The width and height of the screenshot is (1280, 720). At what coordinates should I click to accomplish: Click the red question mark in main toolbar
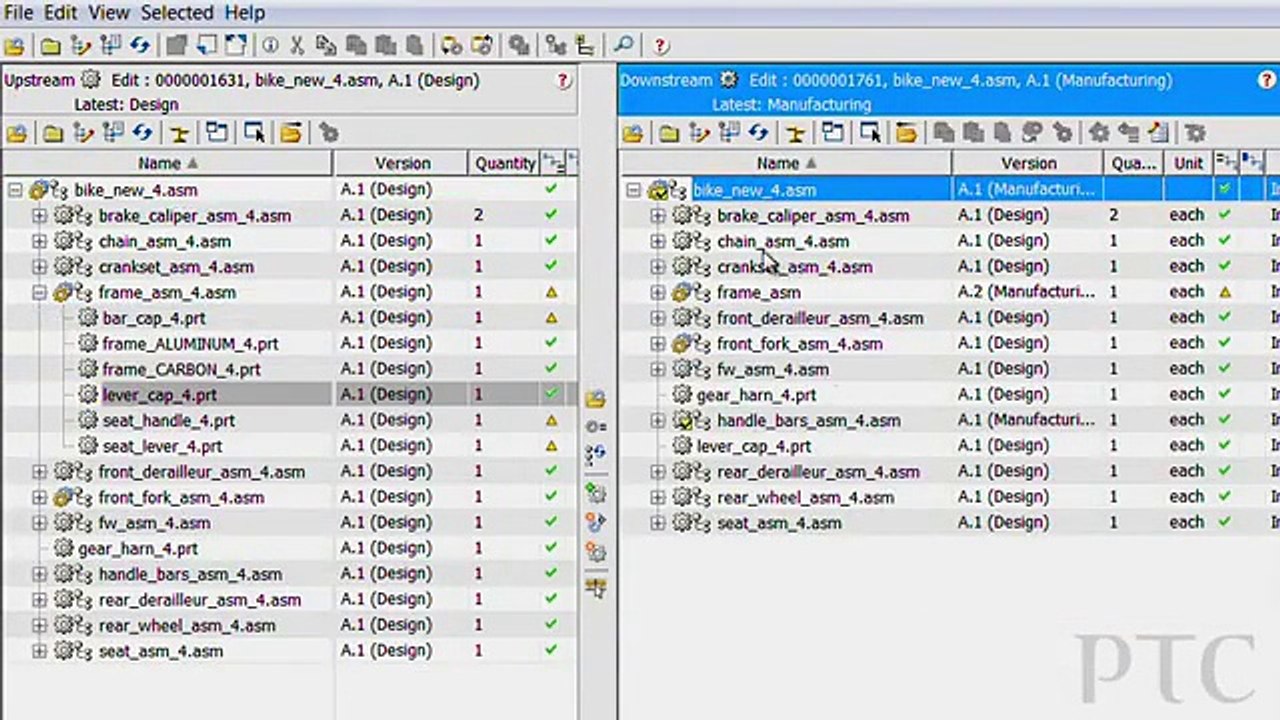660,46
